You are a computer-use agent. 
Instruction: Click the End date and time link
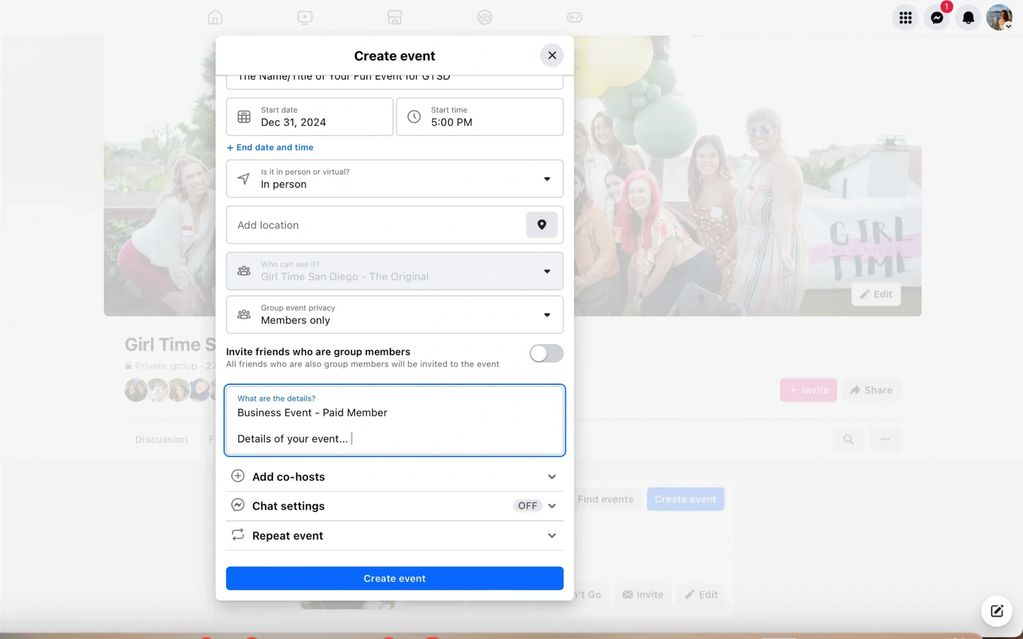(x=270, y=147)
